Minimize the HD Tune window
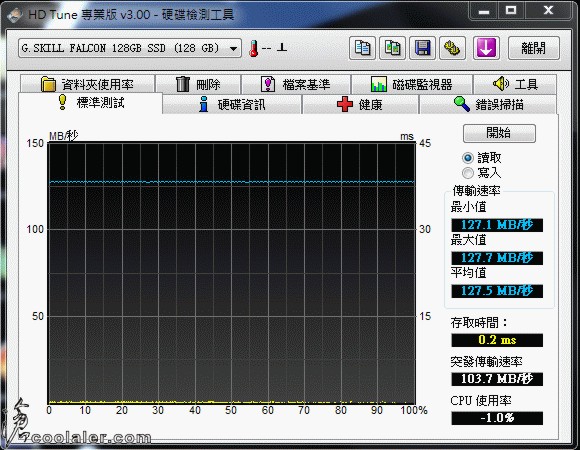The width and height of the screenshot is (580, 450). point(483,11)
